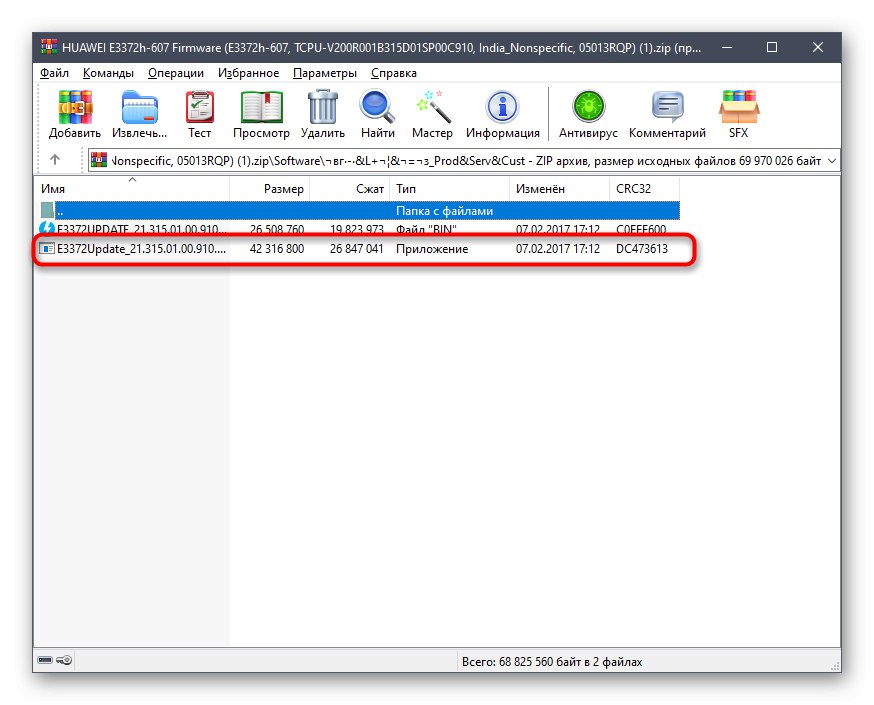
Task: Launch the Мастер wizard wand icon
Action: (x=433, y=106)
